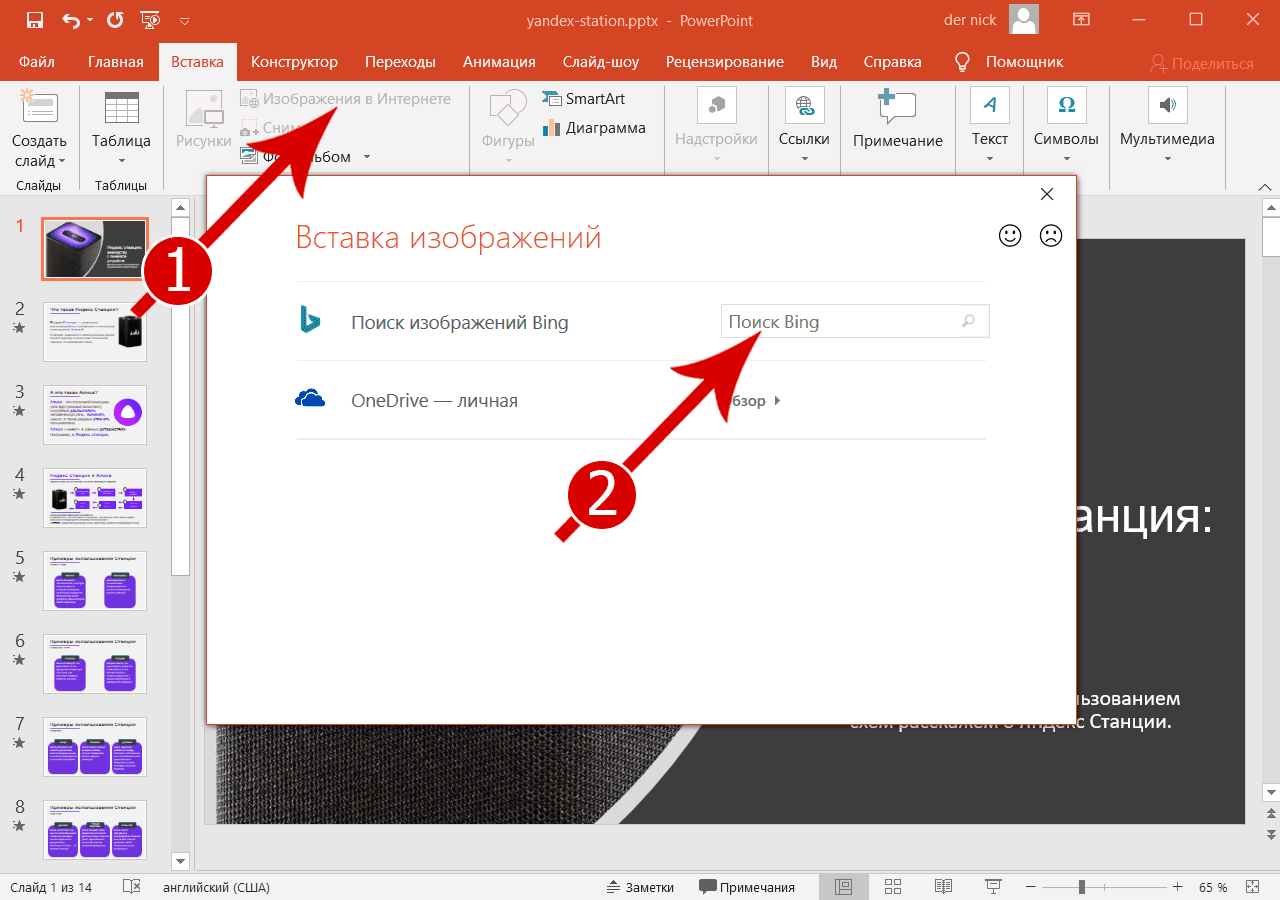Click the Помощник lightbulb search
Screen dimensions: 1280x900
(x=1008, y=62)
